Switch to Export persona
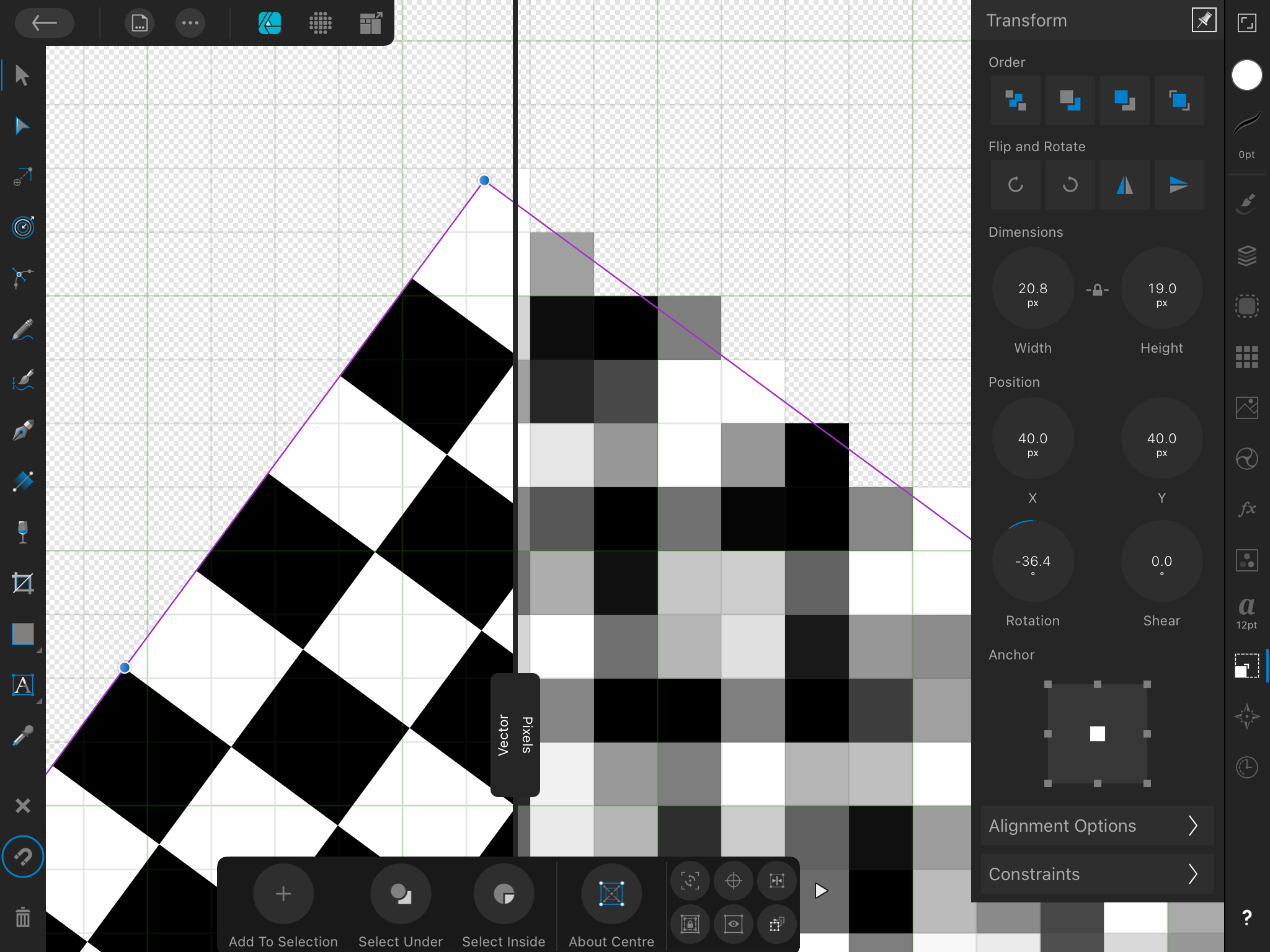This screenshot has width=1270, height=952. (x=370, y=23)
